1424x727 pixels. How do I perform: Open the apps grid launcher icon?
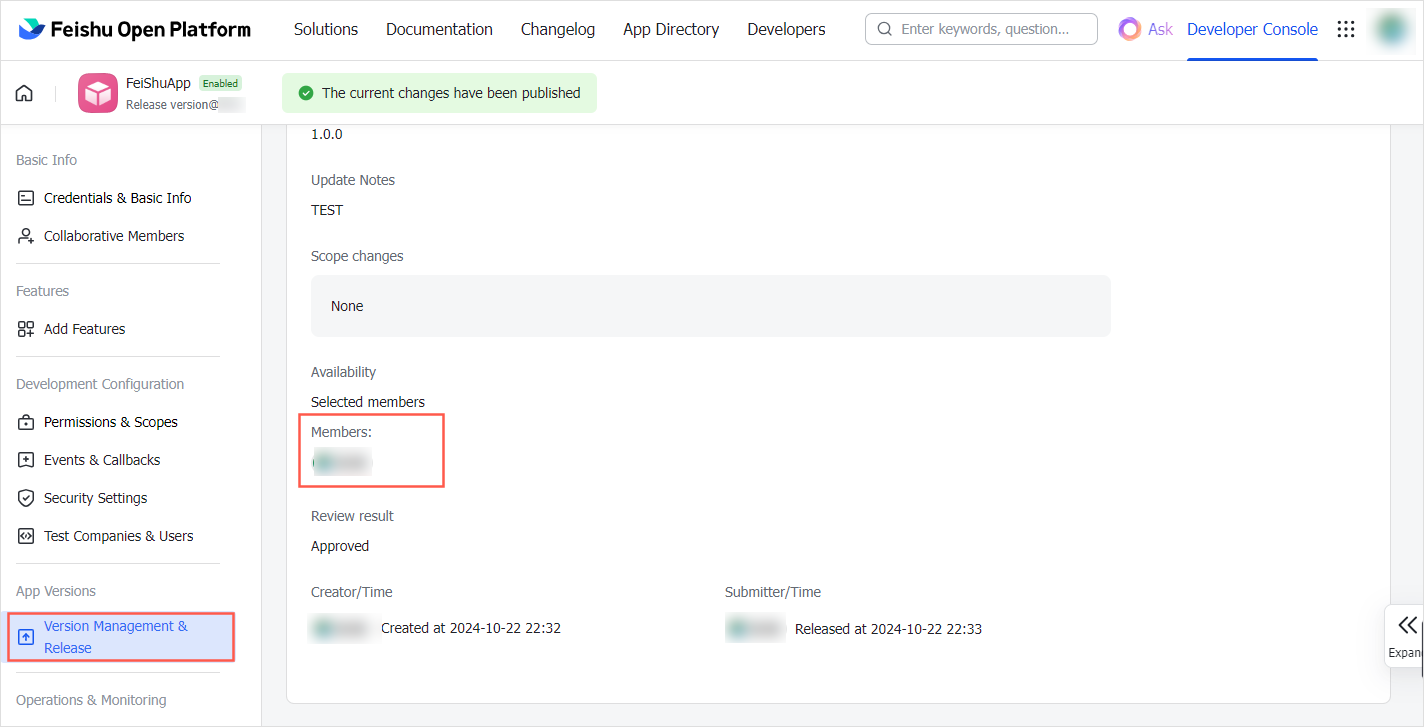tap(1346, 29)
